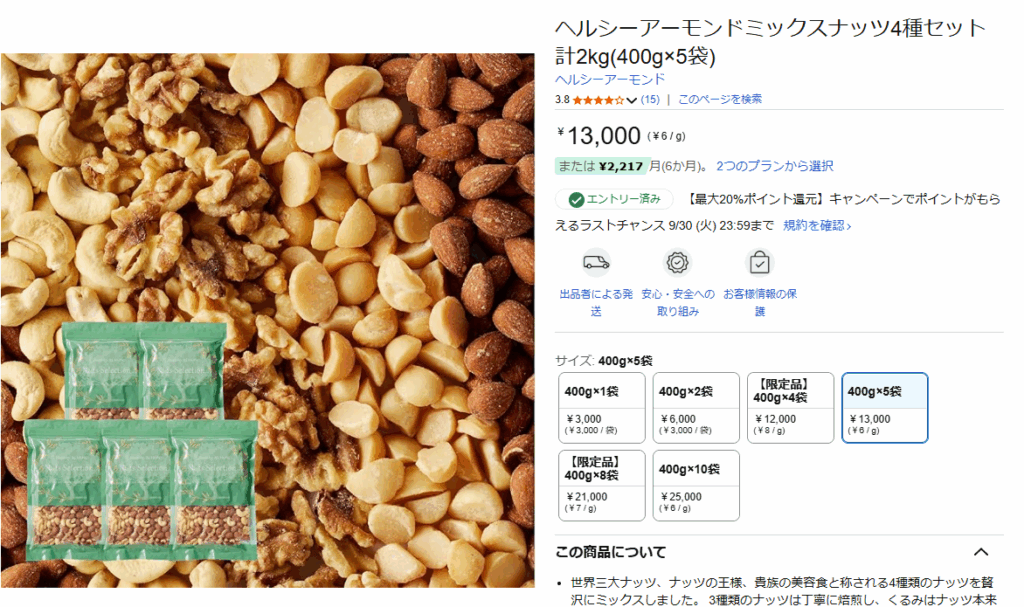Open the (15) reviews count link

(x=650, y=99)
